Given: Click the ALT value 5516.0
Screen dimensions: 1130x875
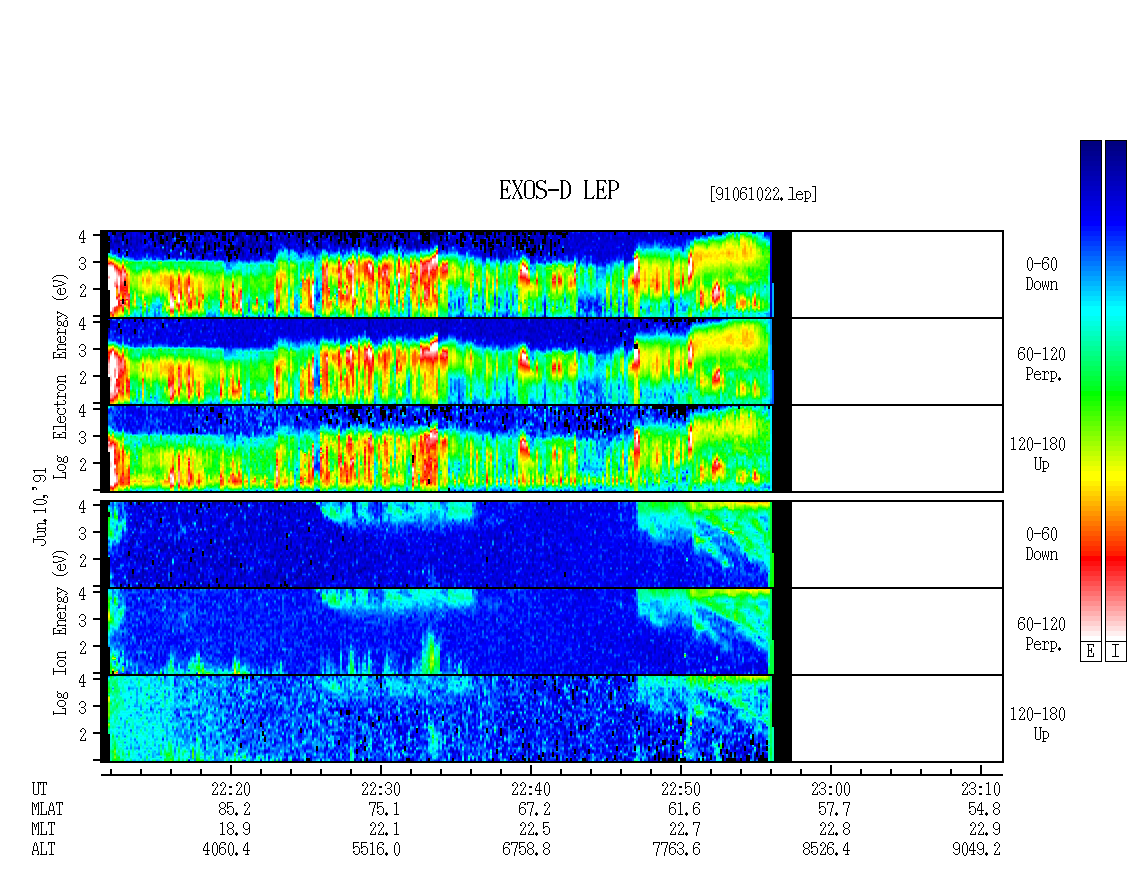Looking at the screenshot, I should 376,850.
